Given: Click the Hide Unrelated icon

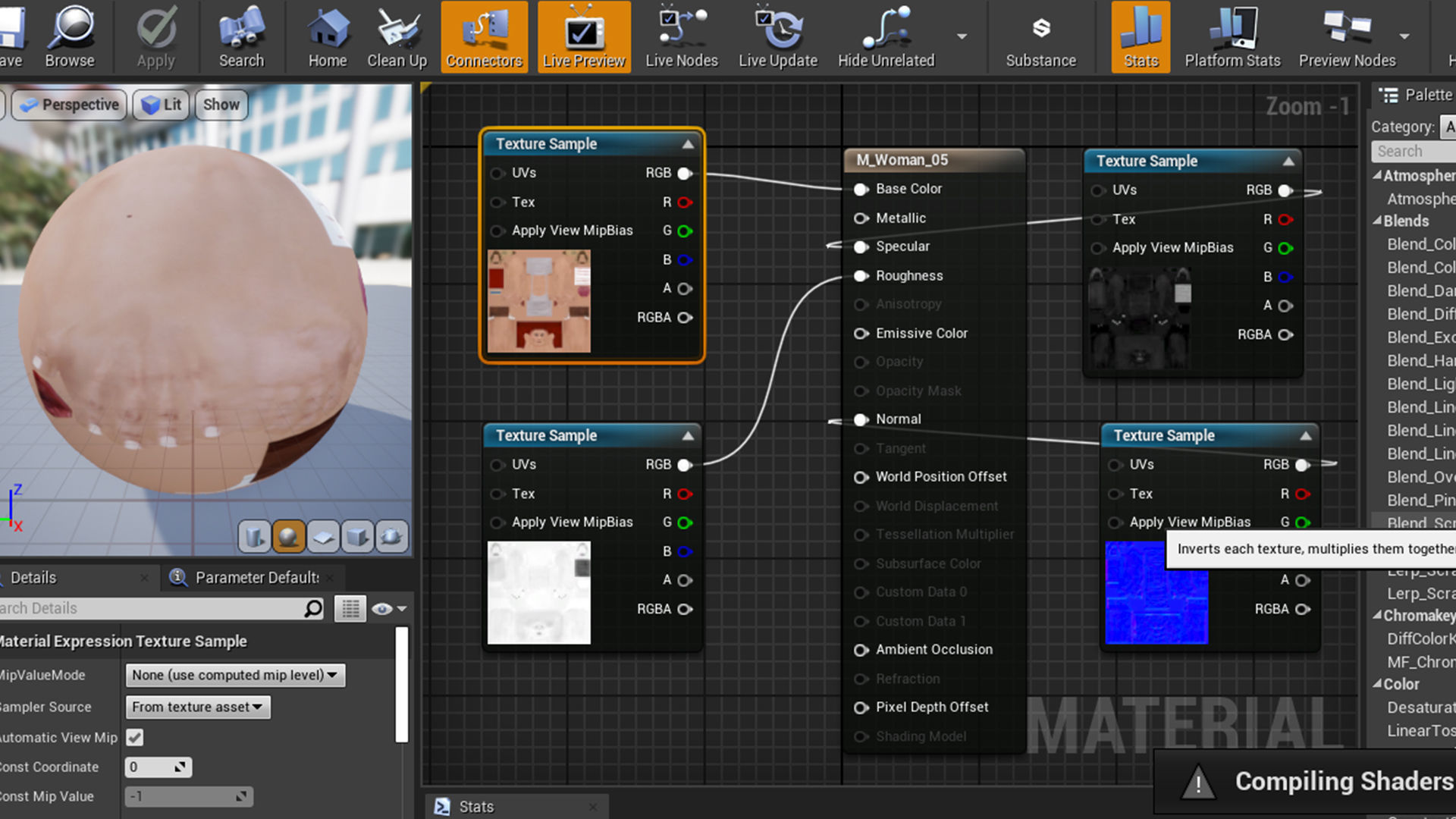Looking at the screenshot, I should (x=886, y=36).
